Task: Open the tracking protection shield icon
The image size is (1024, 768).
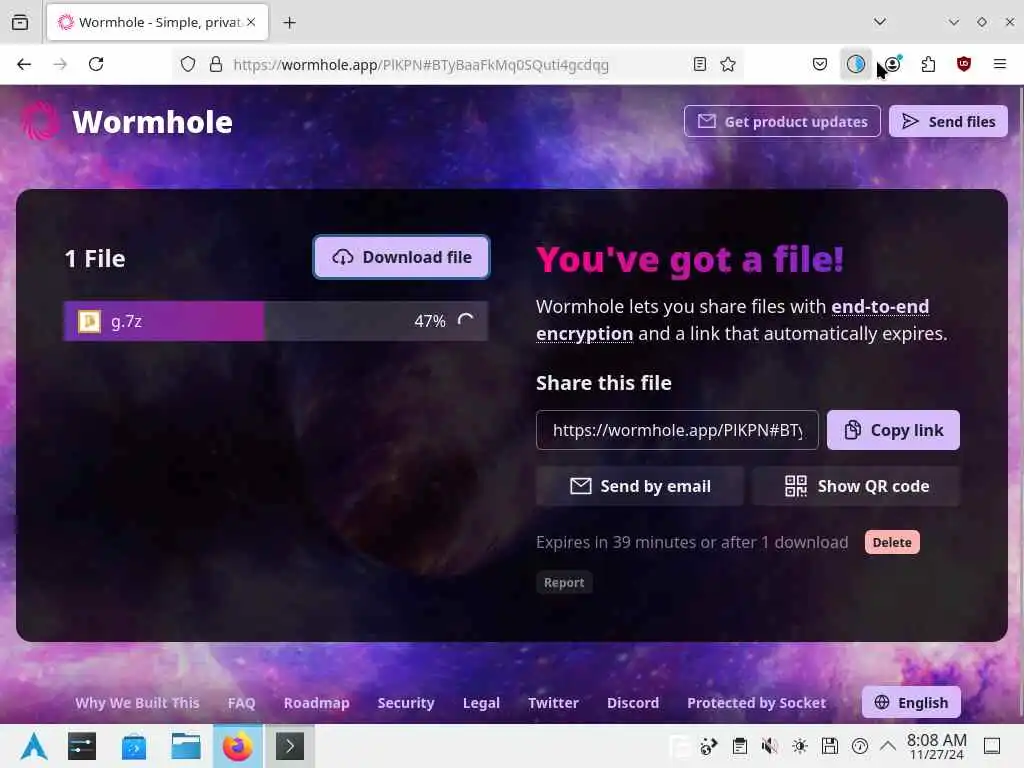Action: coord(188,64)
